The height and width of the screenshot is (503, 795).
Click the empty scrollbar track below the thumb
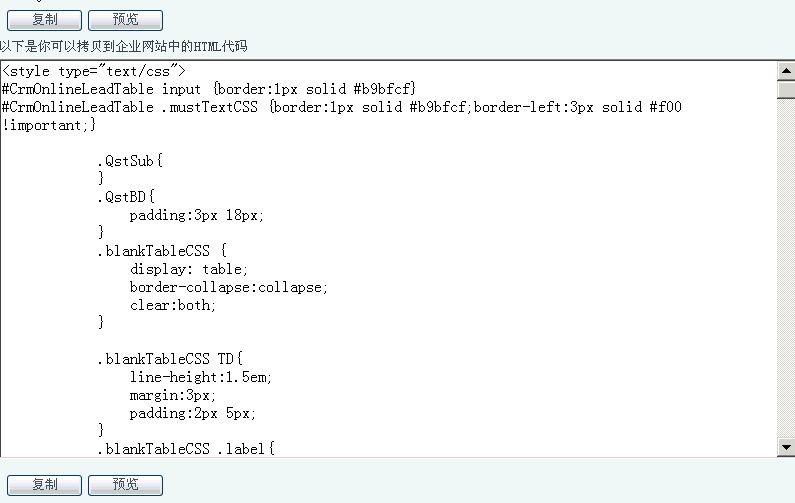[x=786, y=270]
